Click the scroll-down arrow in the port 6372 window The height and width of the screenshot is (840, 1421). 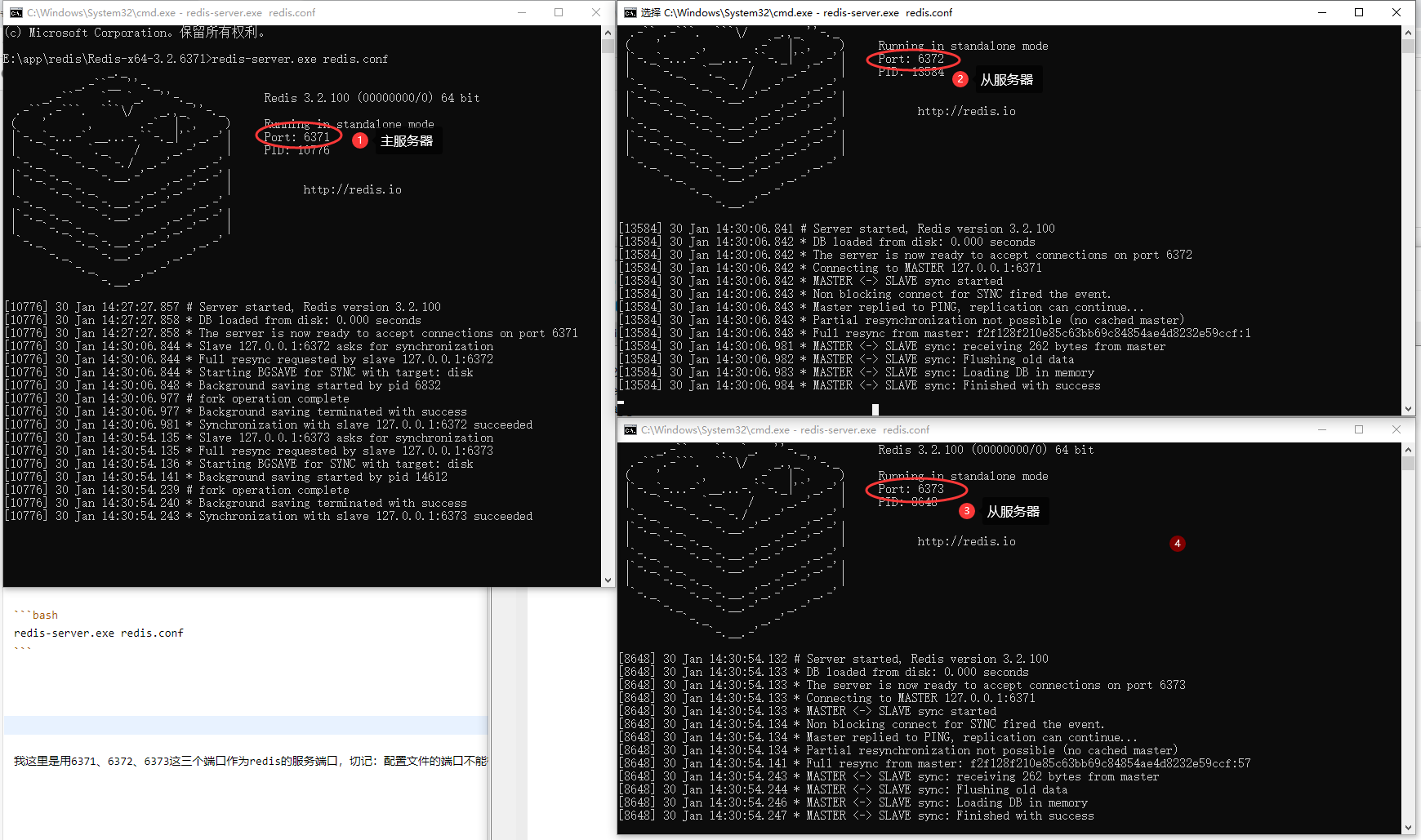[x=1408, y=409]
